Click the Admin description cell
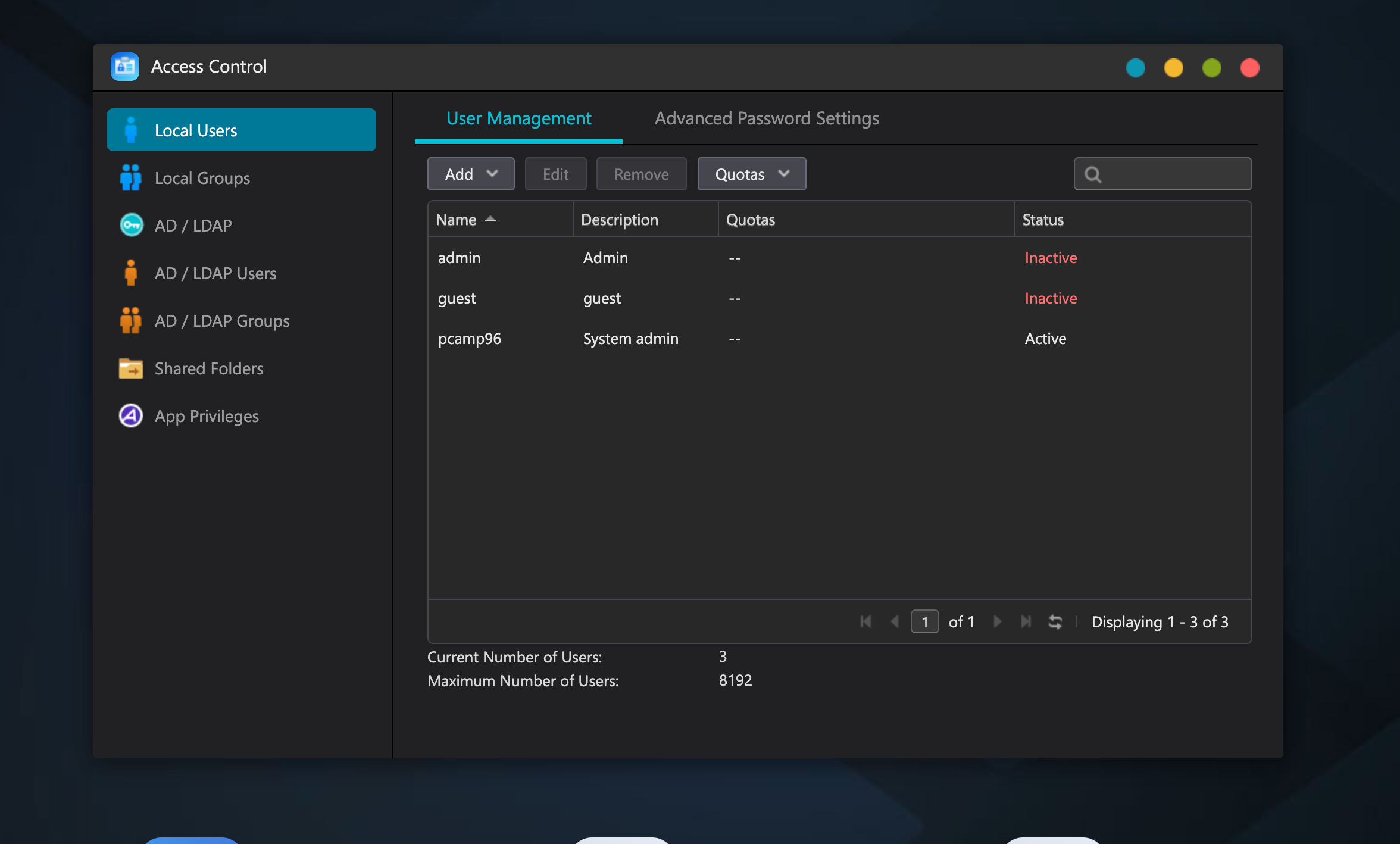Image resolution: width=1400 pixels, height=844 pixels. pos(605,258)
